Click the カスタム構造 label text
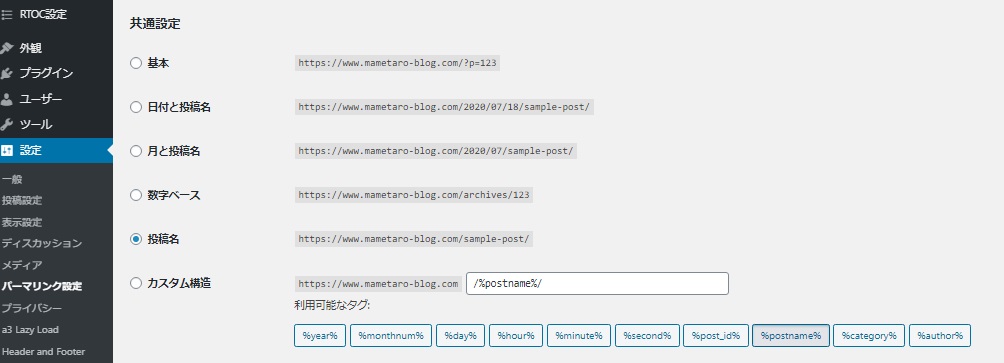This screenshot has width=1004, height=363. point(179,283)
